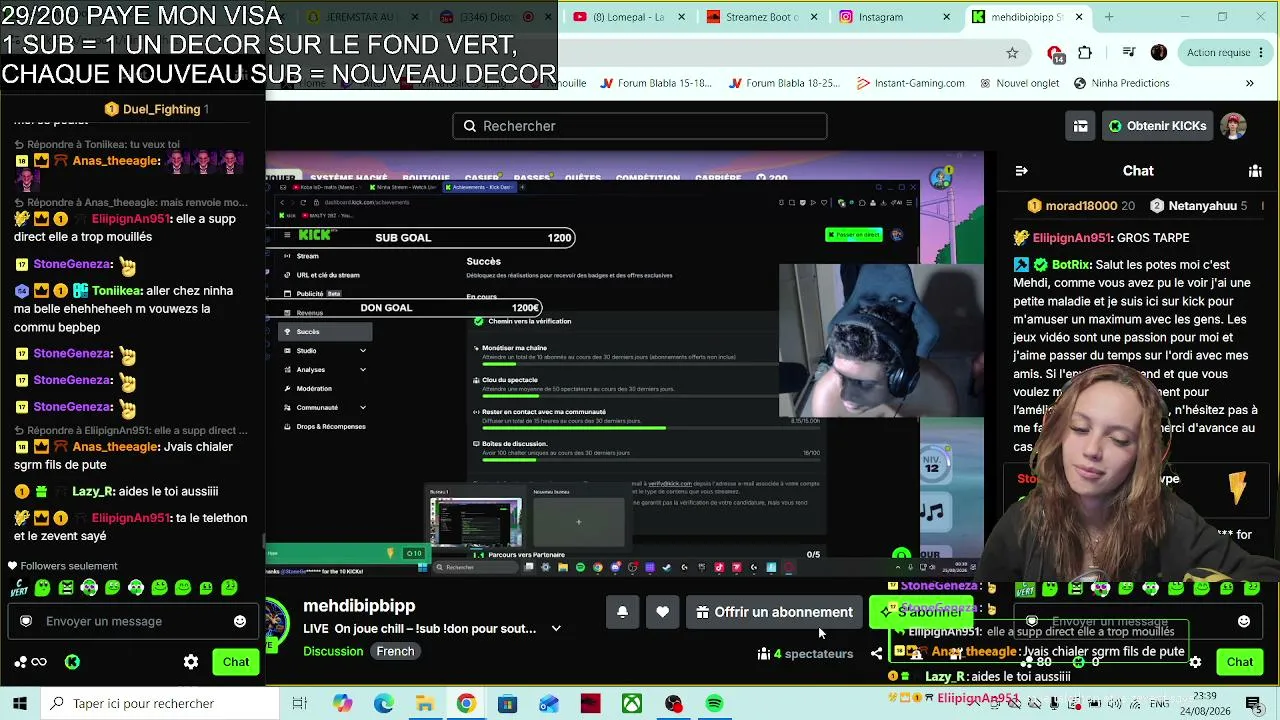The height and width of the screenshot is (720, 1280).
Task: Open Microsoft Store from the taskbar
Action: pos(507,704)
